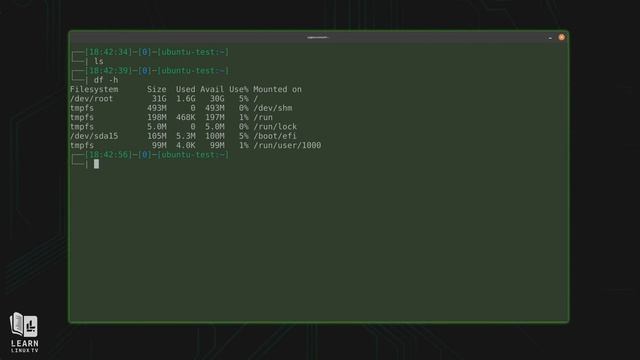640x360 pixels.
Task: Click the 18:42:34 prompt timestamp
Action: (x=109, y=52)
